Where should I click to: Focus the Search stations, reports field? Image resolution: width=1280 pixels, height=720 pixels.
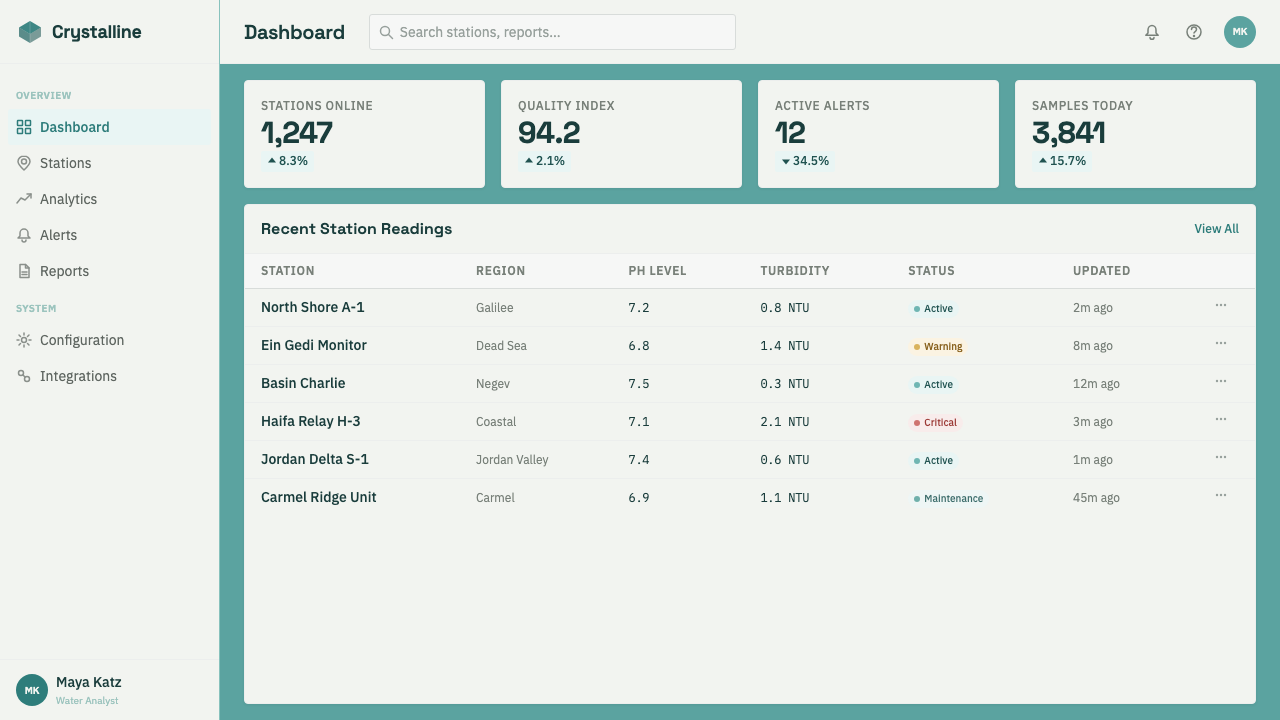pos(552,32)
